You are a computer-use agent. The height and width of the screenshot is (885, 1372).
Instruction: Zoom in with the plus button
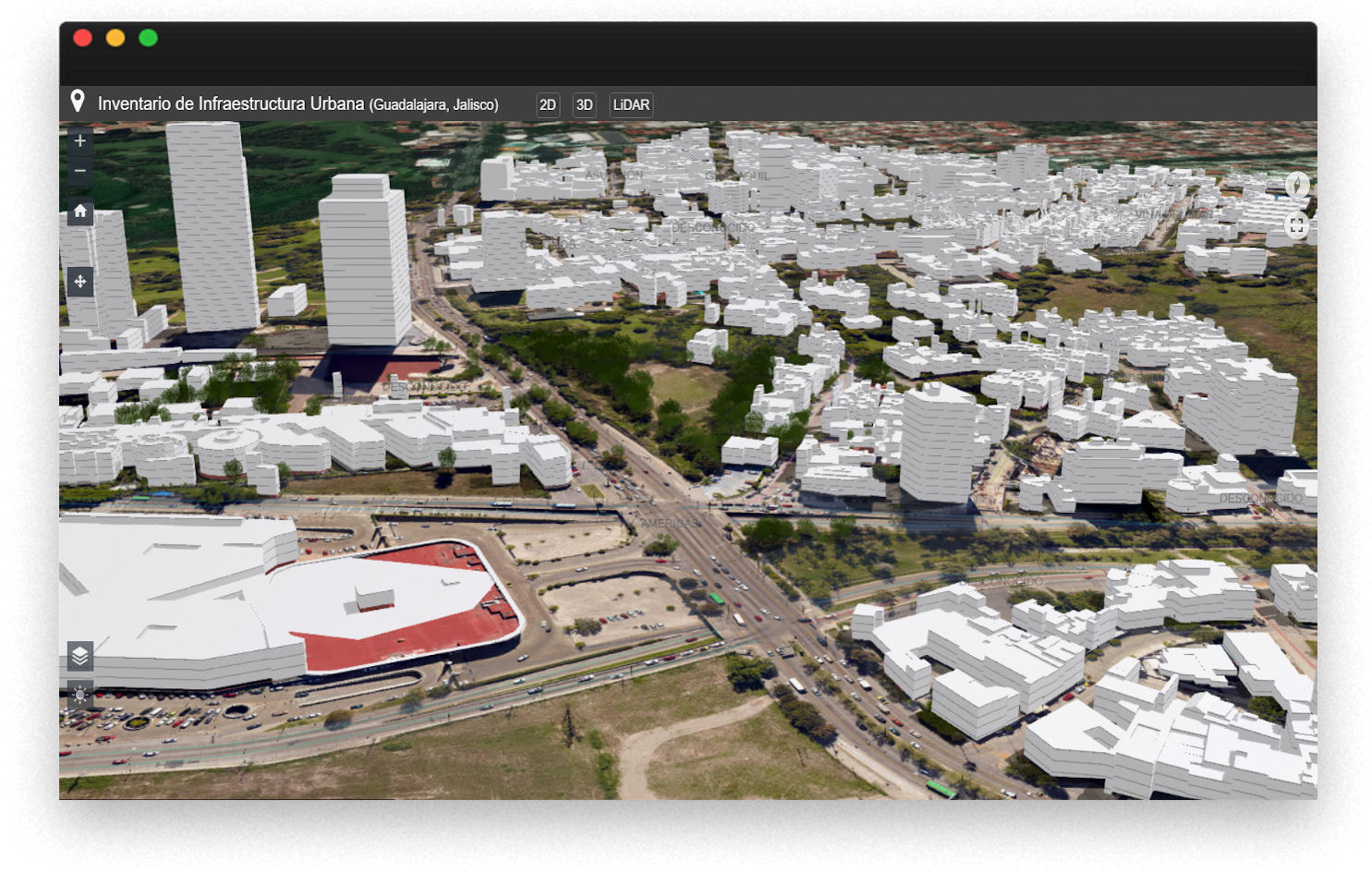tap(80, 141)
